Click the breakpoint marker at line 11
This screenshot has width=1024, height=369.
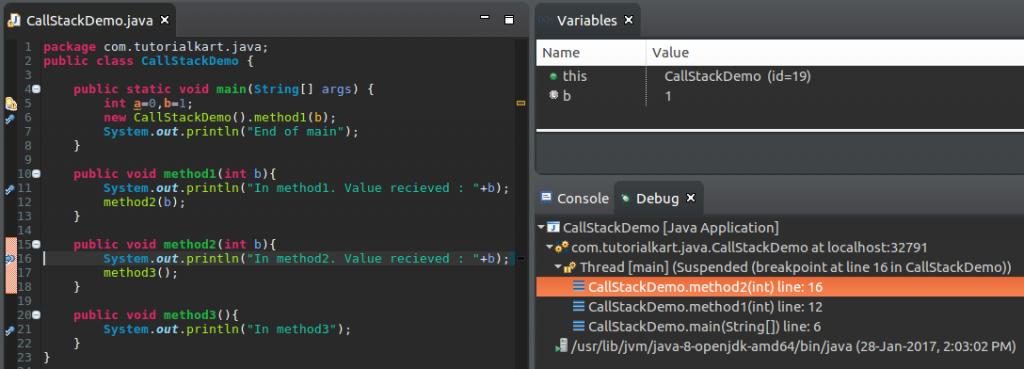coord(10,189)
